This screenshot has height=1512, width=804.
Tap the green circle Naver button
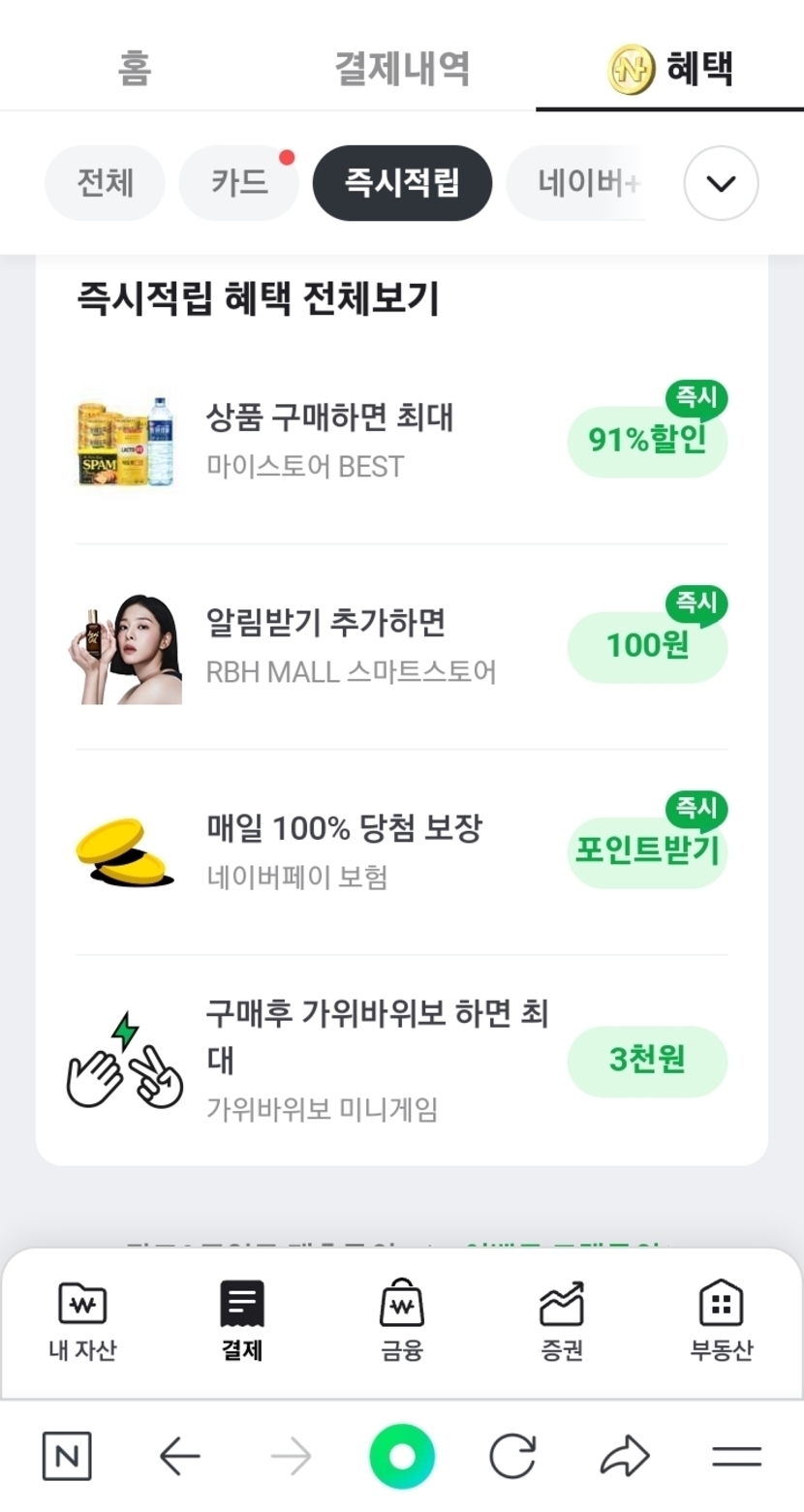coord(402,1456)
